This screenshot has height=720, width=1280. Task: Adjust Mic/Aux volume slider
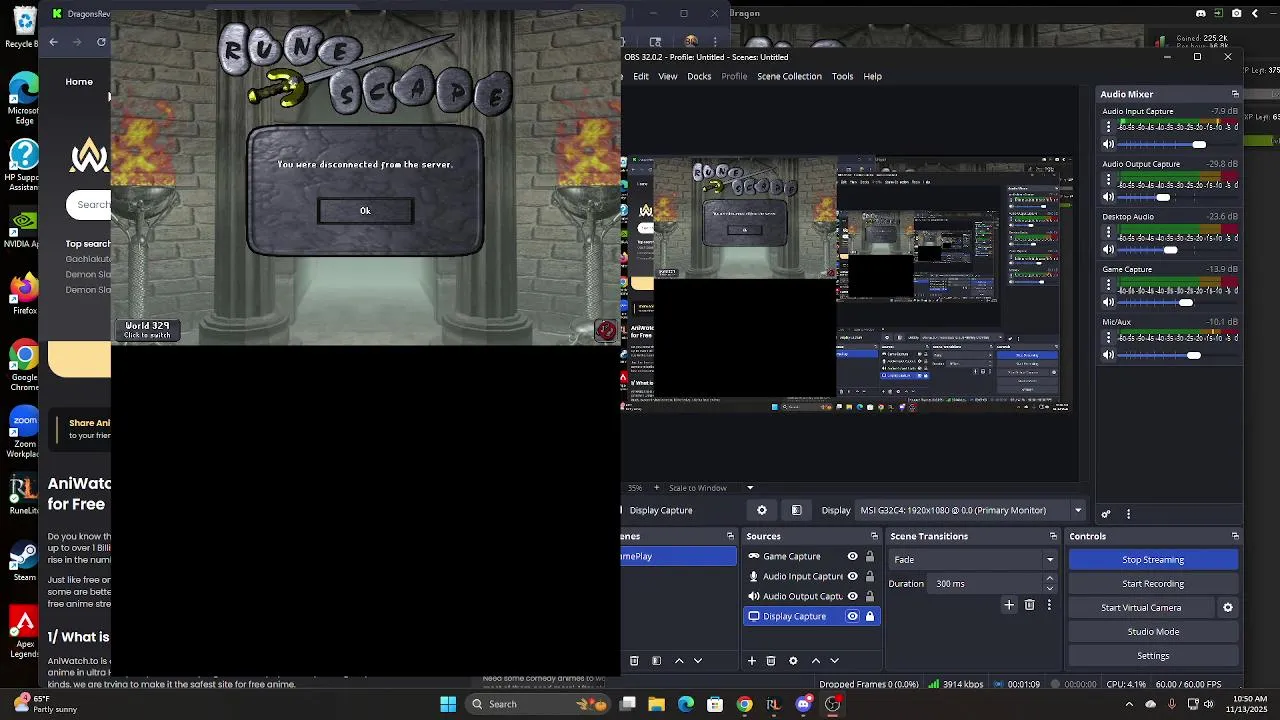point(1177,355)
